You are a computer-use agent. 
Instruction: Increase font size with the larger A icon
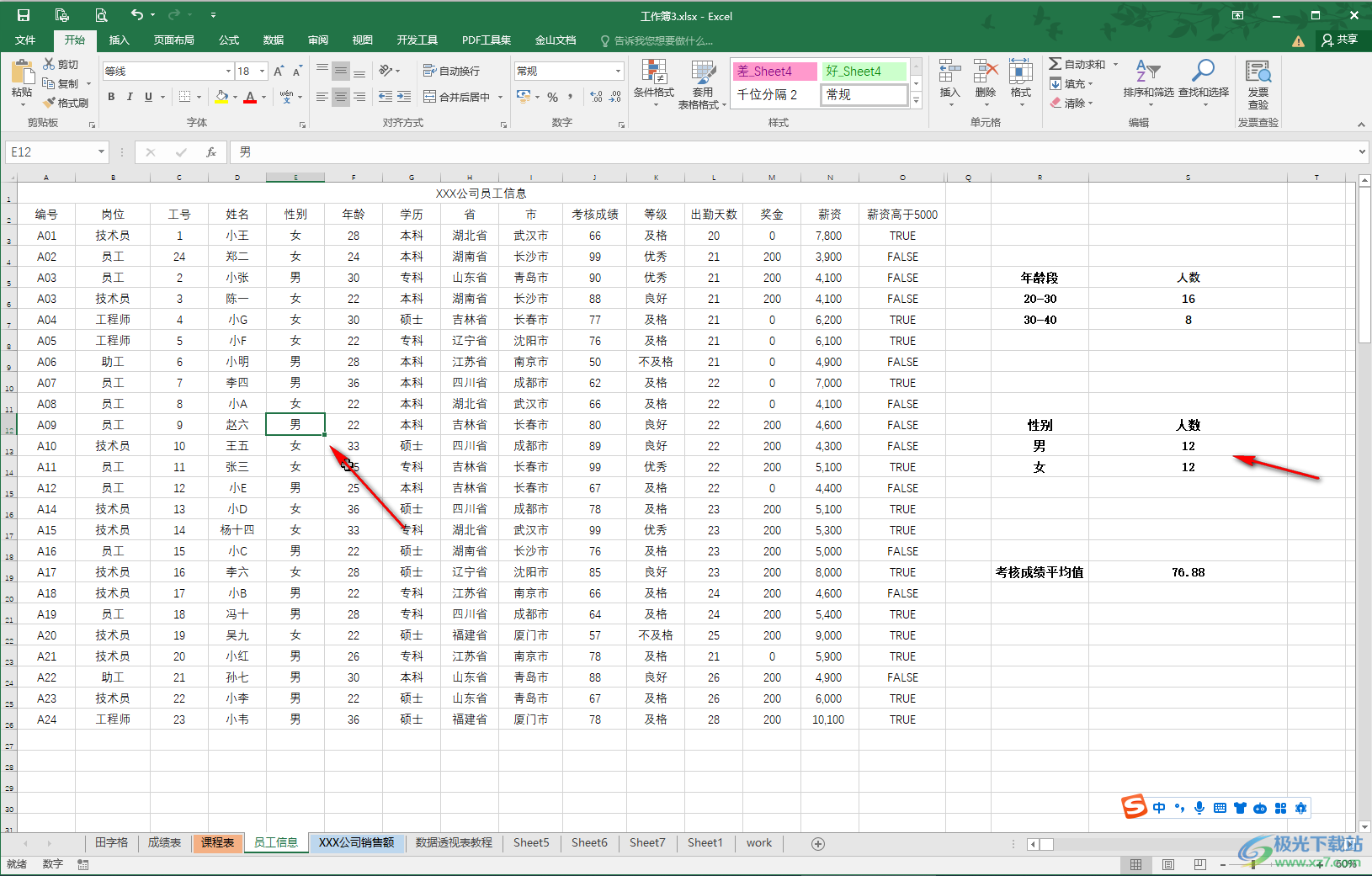(279, 72)
